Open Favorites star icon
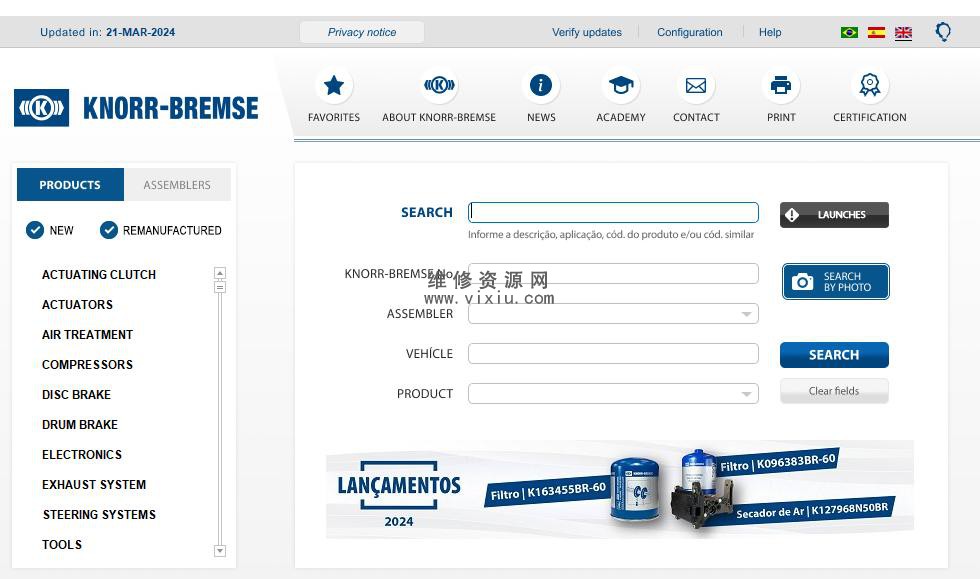The image size is (980, 579). (x=334, y=85)
